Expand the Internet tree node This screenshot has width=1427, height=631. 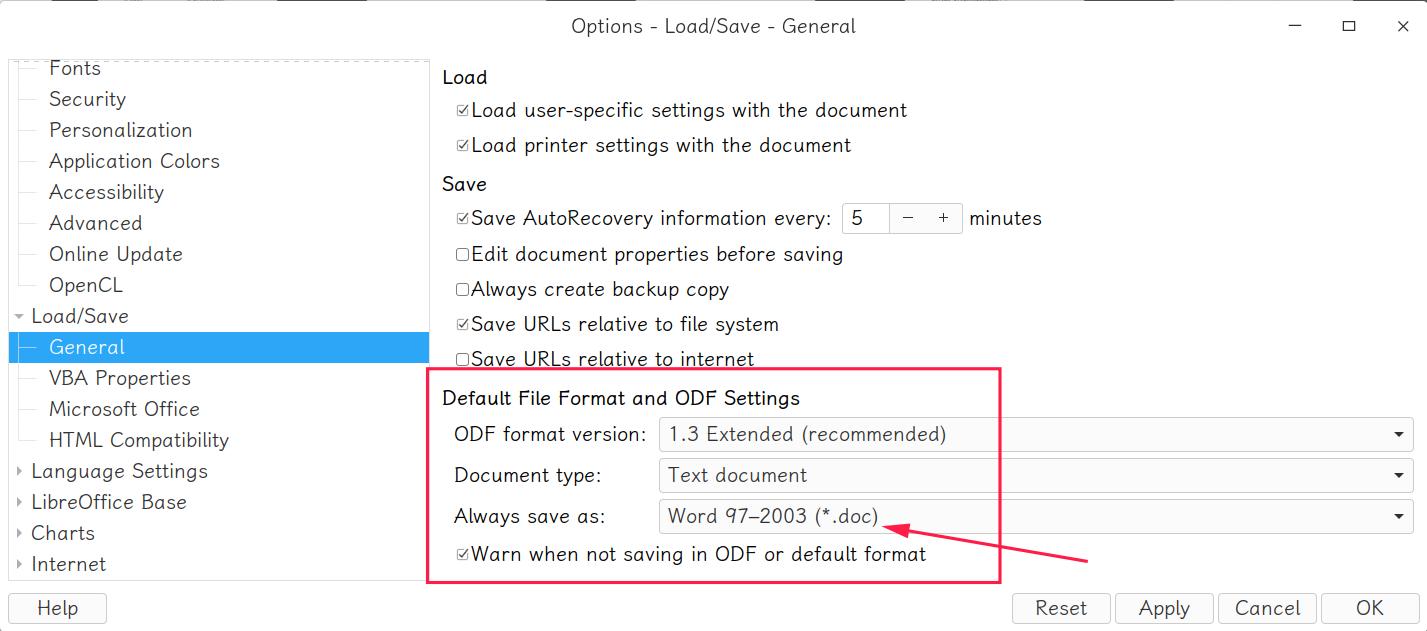click(x=19, y=565)
